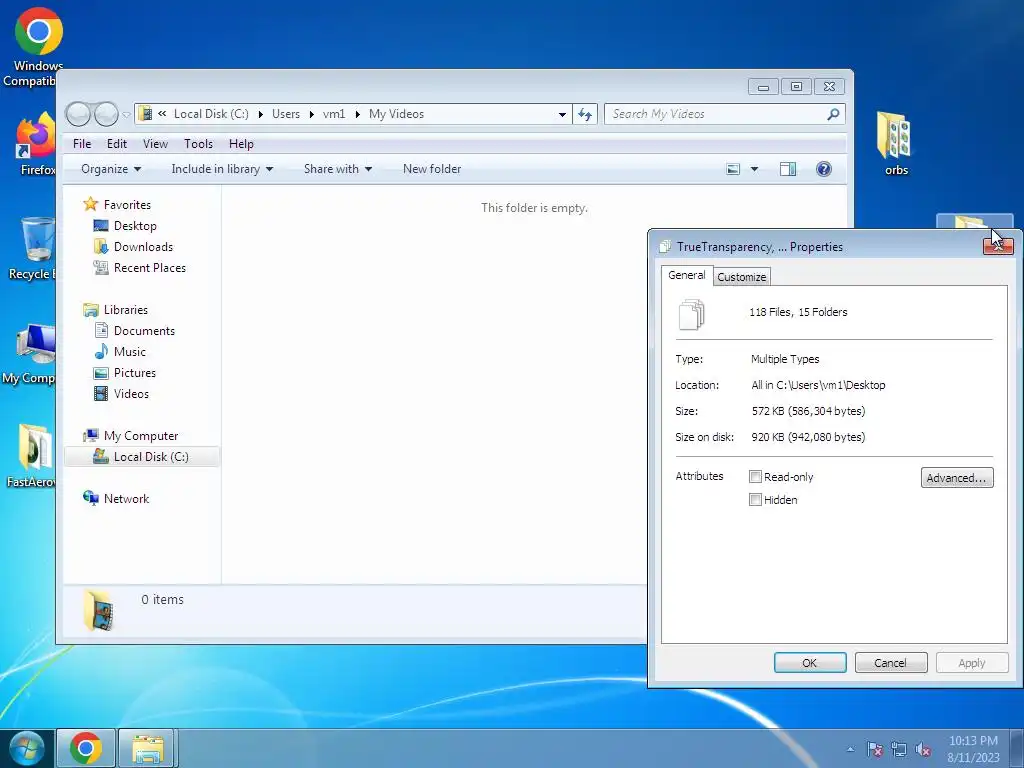Open the Start menu orb
This screenshot has height=768, width=1024.
tap(27, 749)
